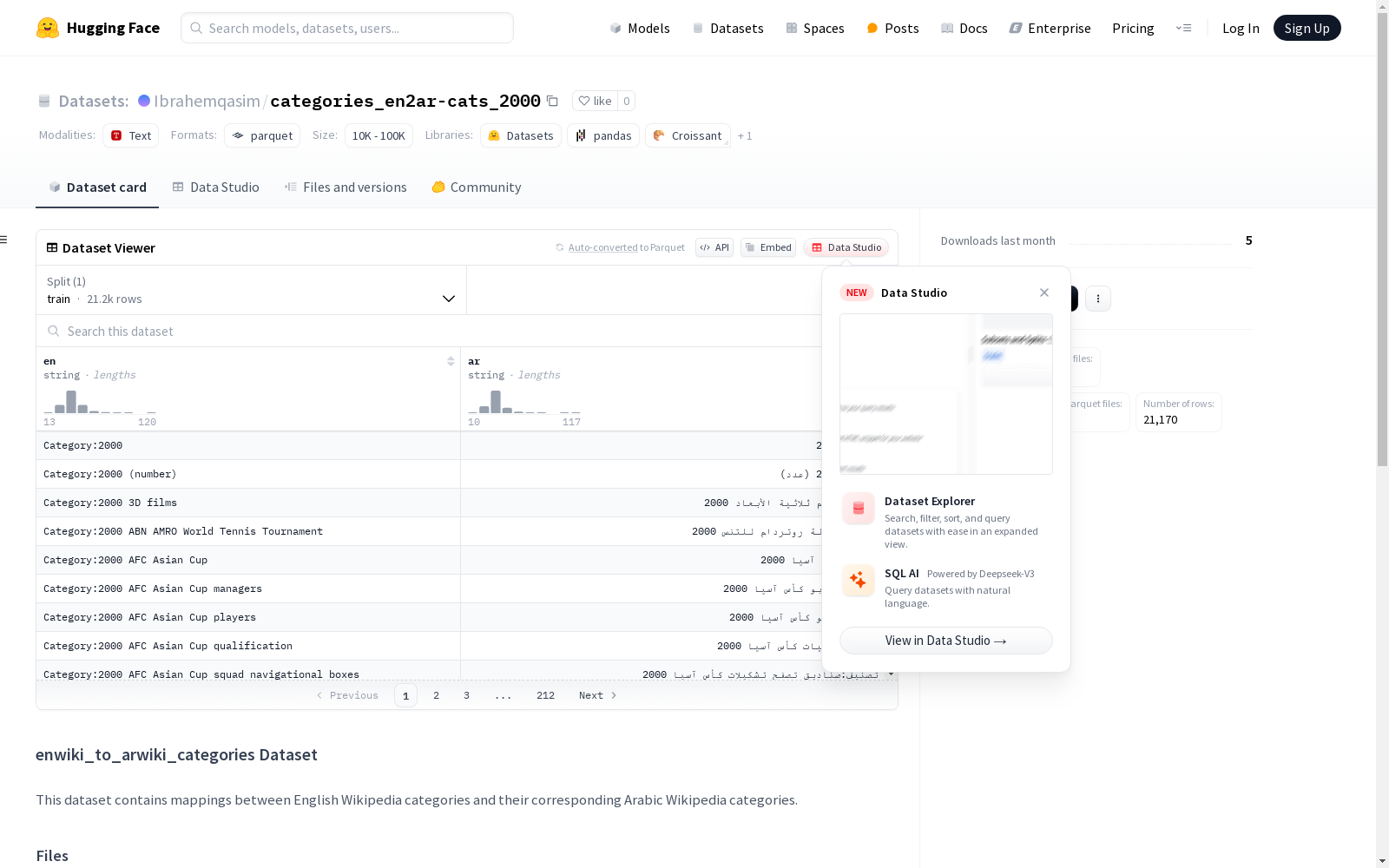Switch to the Data Studio tab

(x=215, y=187)
